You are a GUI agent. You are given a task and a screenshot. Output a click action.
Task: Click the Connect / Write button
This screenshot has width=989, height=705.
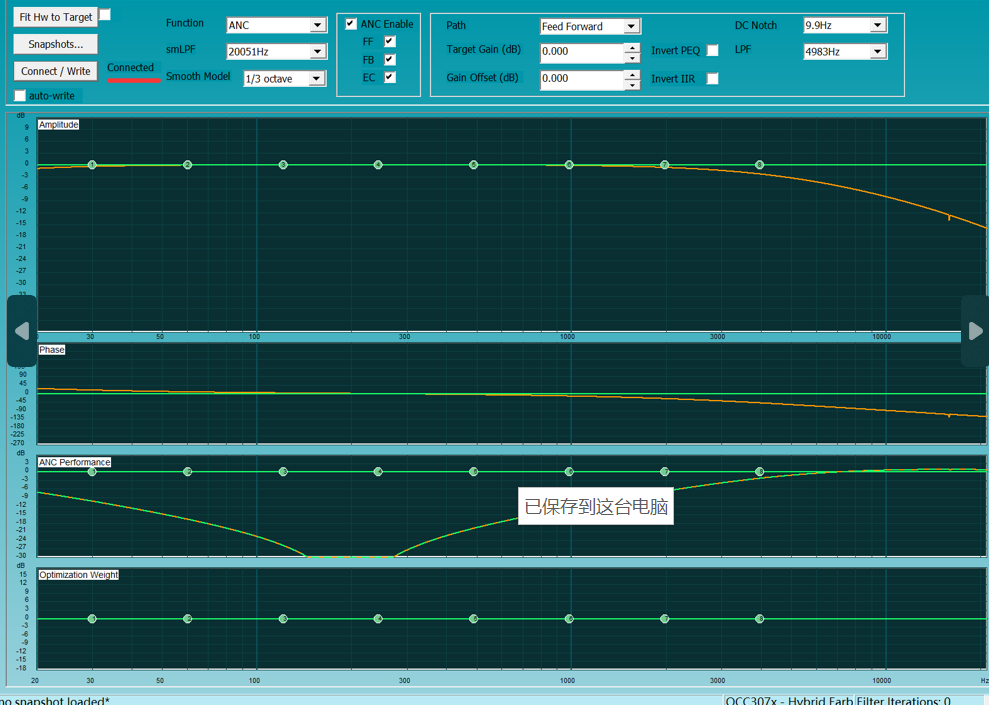(x=56, y=71)
